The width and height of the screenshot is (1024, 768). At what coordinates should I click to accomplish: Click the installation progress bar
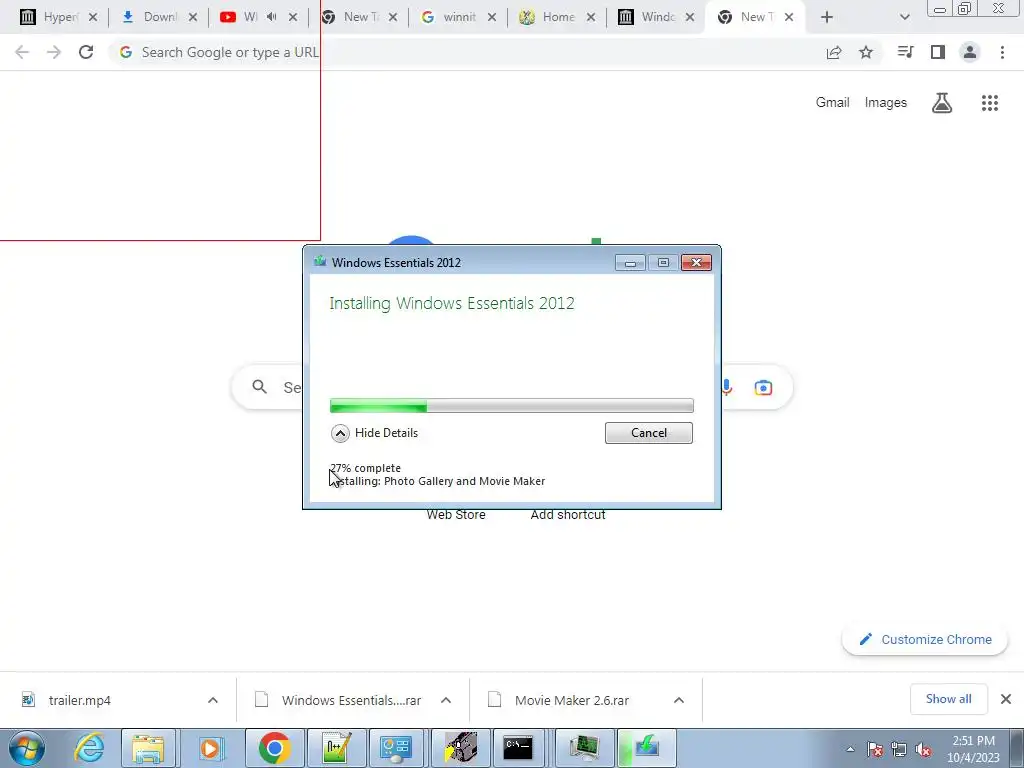(x=511, y=406)
